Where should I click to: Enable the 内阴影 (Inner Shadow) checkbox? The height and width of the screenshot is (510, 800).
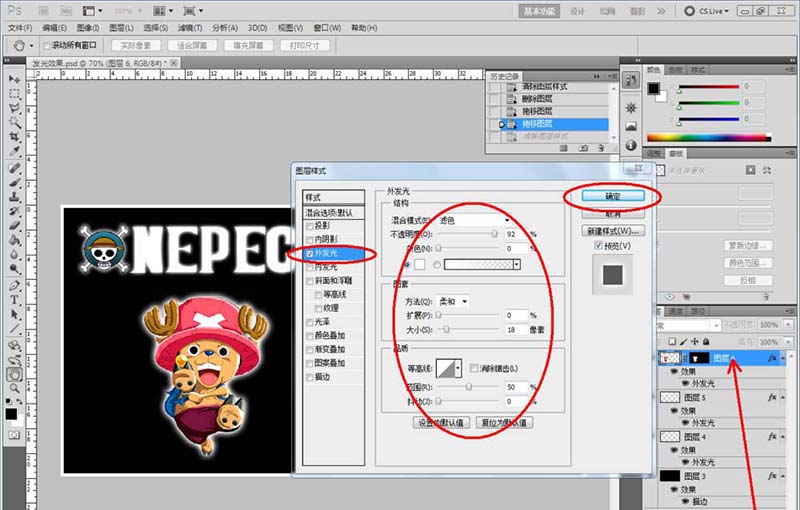310,240
